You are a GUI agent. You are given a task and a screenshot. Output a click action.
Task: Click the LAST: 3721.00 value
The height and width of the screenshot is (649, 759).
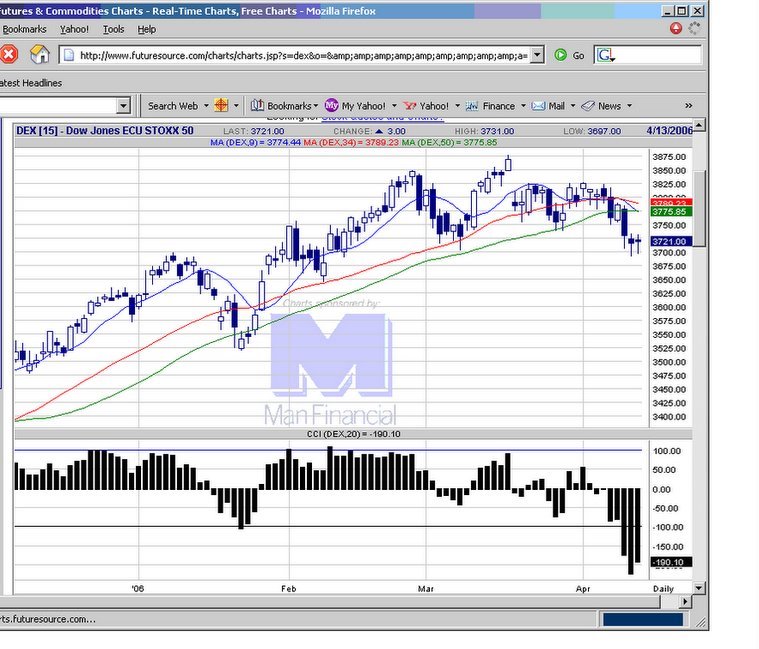pyautogui.click(x=254, y=131)
